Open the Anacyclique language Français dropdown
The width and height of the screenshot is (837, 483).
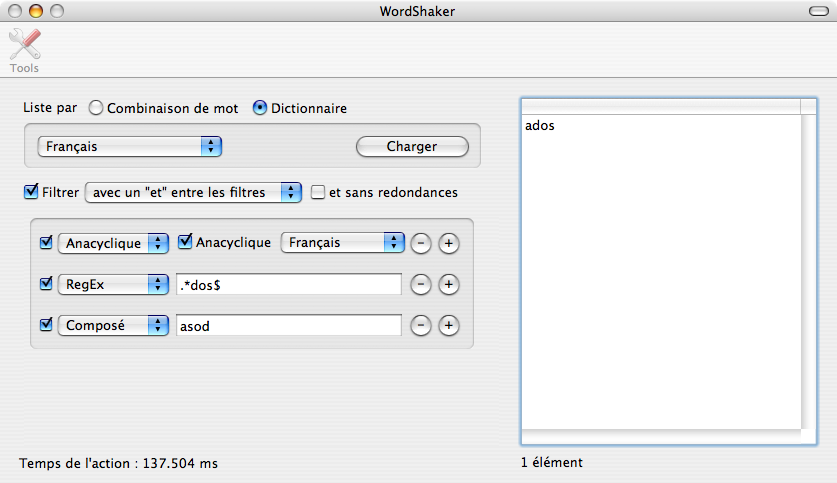[342, 243]
